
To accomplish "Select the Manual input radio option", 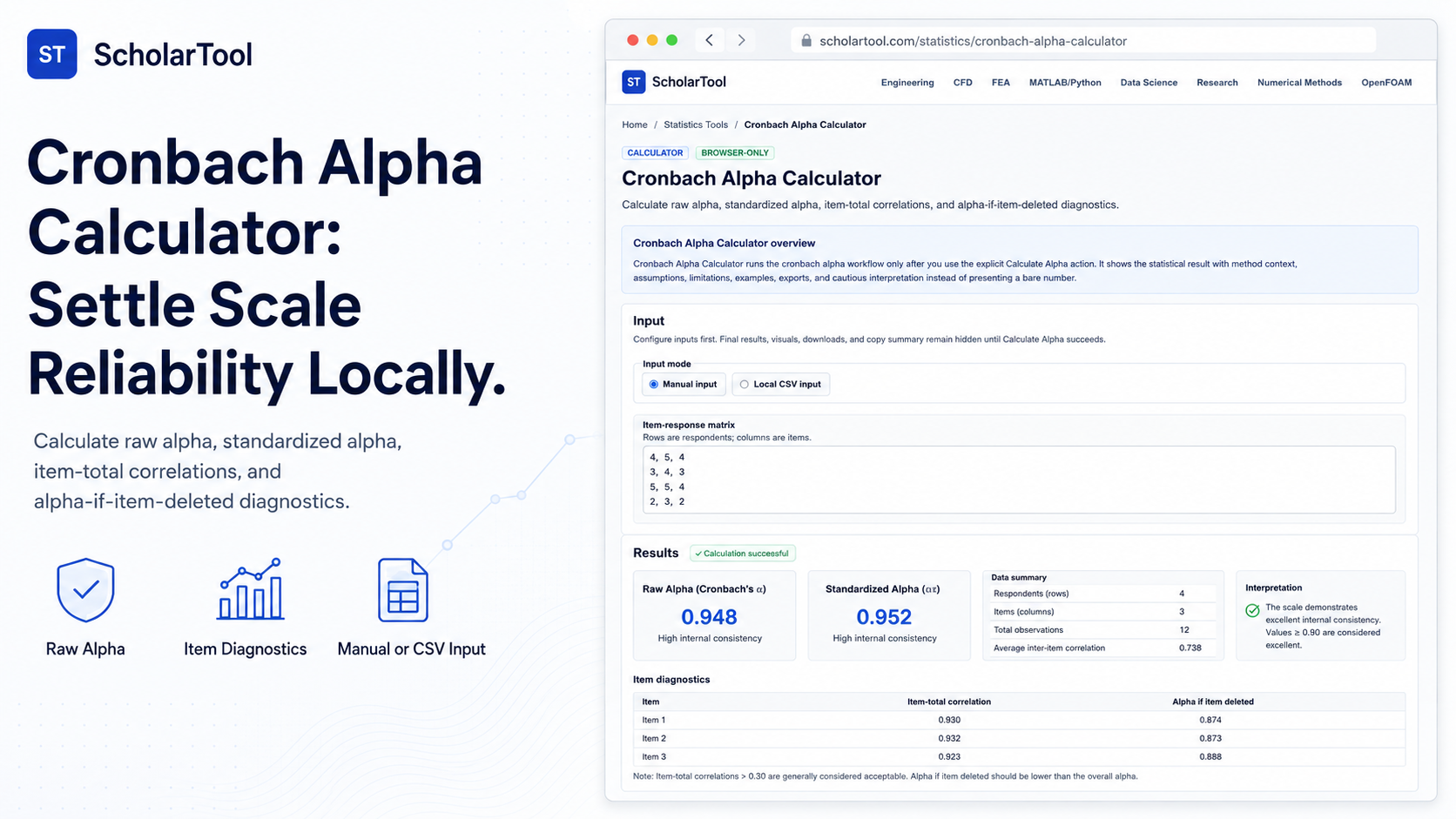I will tap(684, 385).
